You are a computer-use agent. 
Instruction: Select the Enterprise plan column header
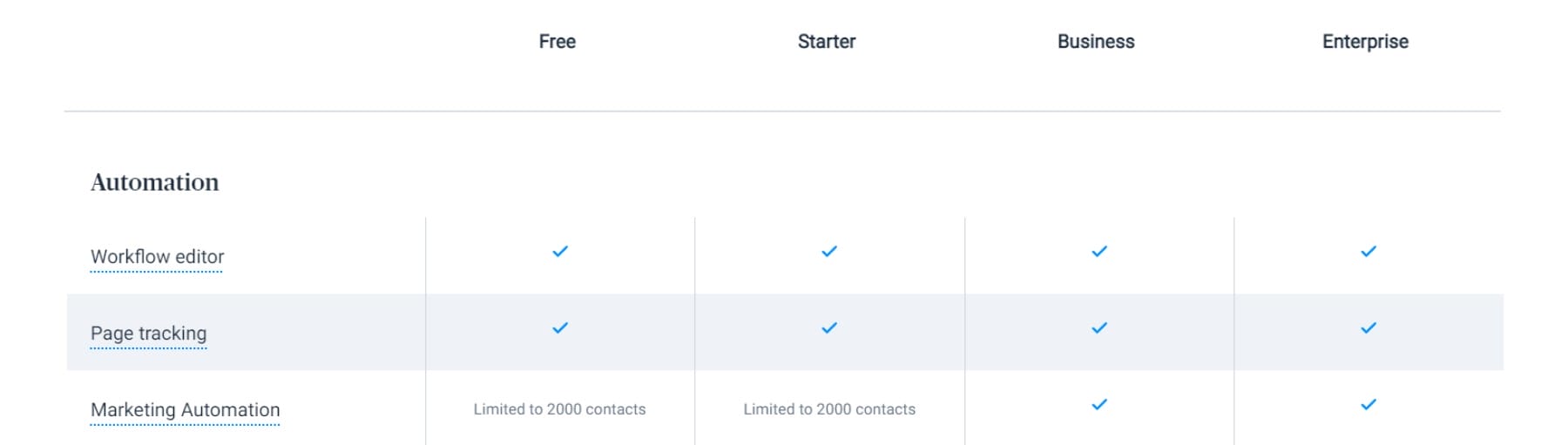[x=1365, y=42]
